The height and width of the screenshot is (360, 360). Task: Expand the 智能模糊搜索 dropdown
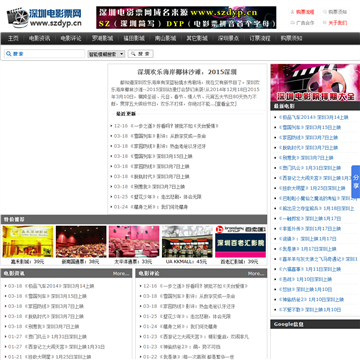pyautogui.click(x=106, y=54)
